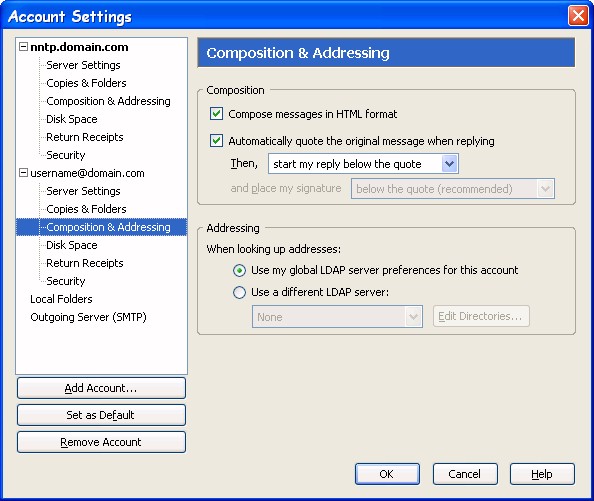Viewport: 594px width, 501px height.
Task: Open the Help button
Action: (x=542, y=474)
